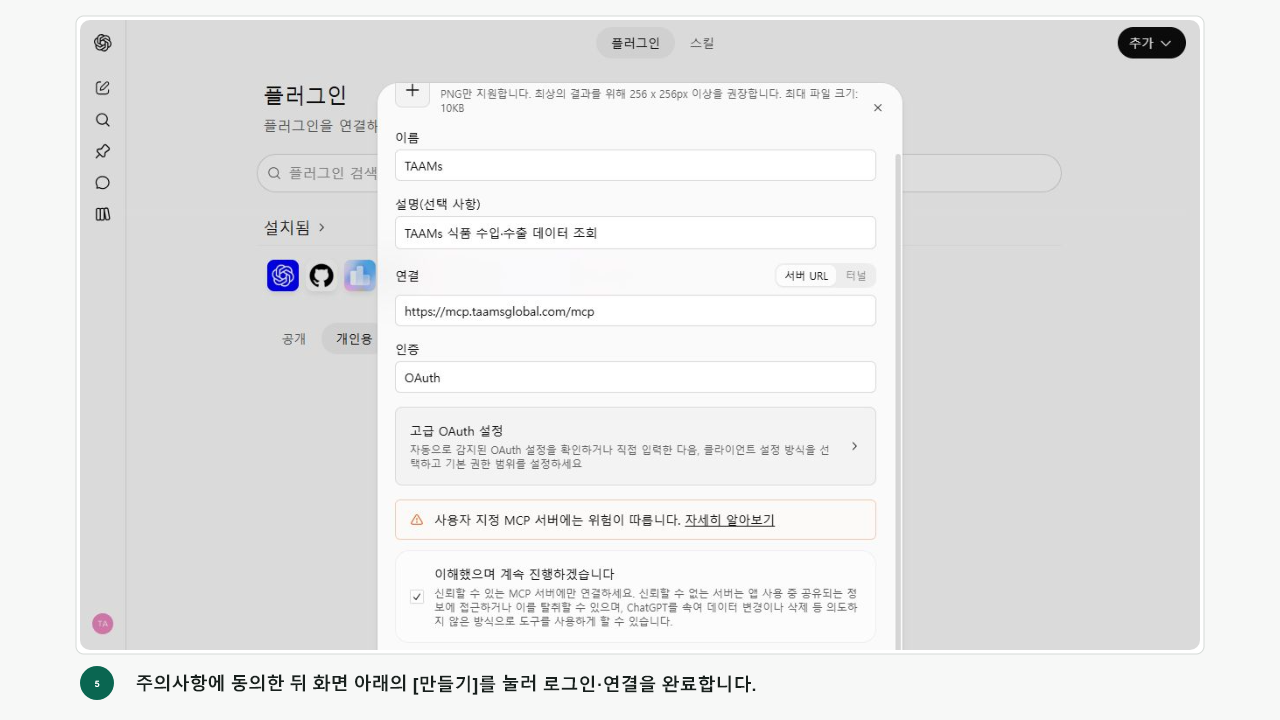Click the TA profile avatar
The height and width of the screenshot is (720, 1280).
click(102, 623)
